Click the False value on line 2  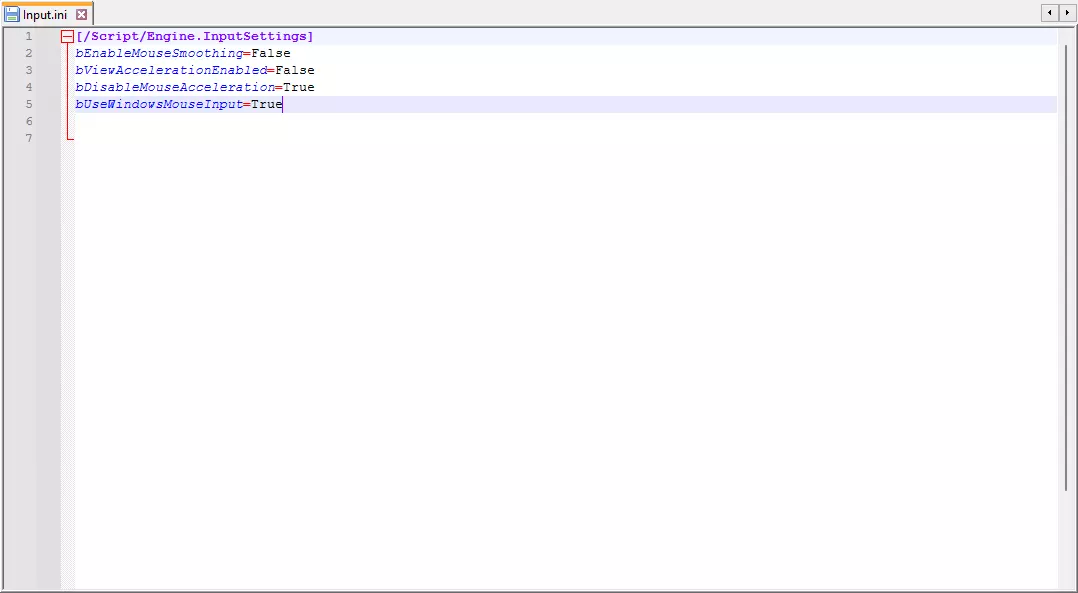click(x=271, y=54)
